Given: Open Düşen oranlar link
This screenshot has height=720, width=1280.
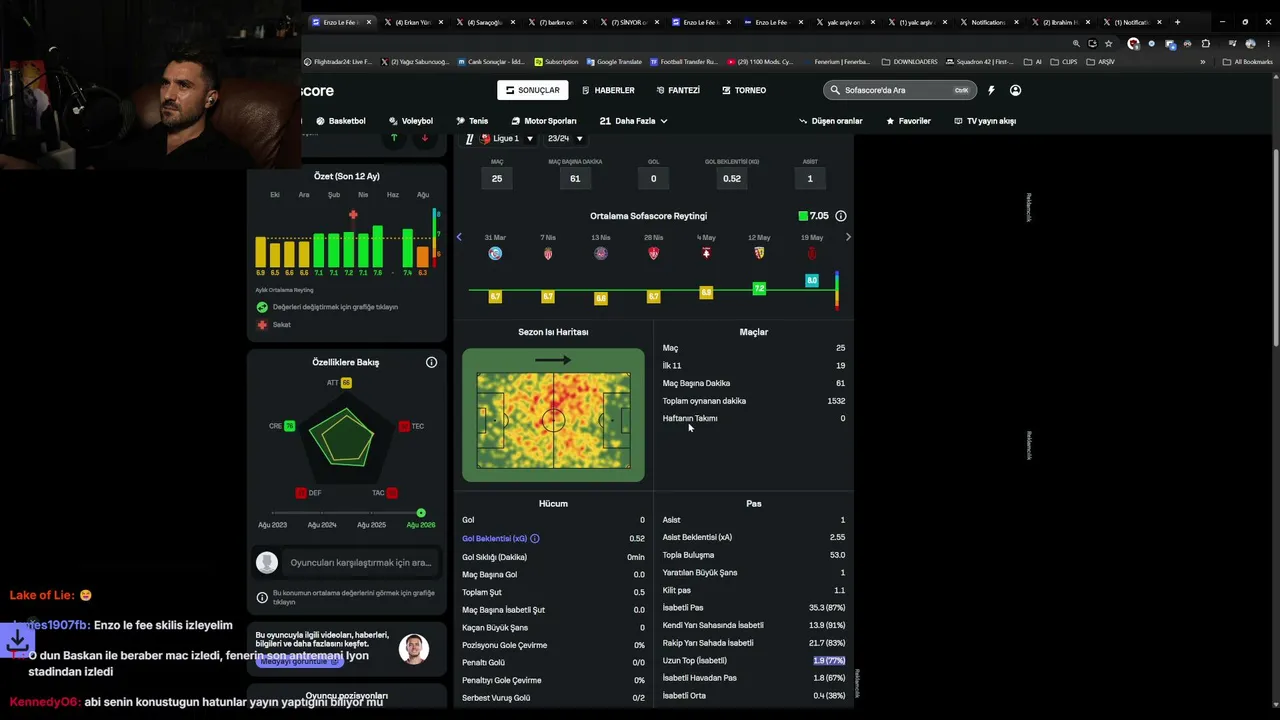Looking at the screenshot, I should (830, 121).
